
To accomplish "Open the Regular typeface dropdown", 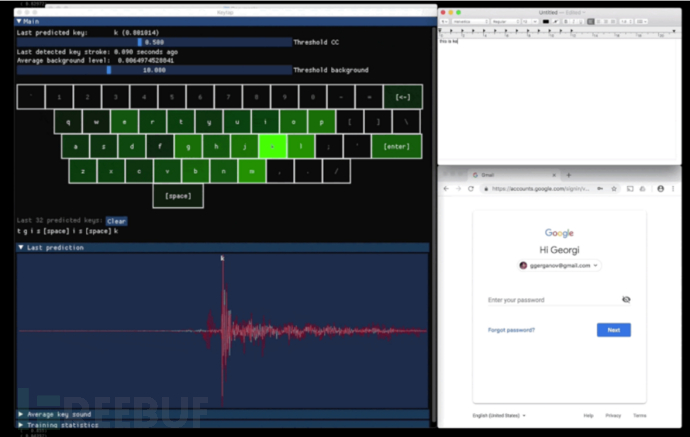I will tap(506, 22).
